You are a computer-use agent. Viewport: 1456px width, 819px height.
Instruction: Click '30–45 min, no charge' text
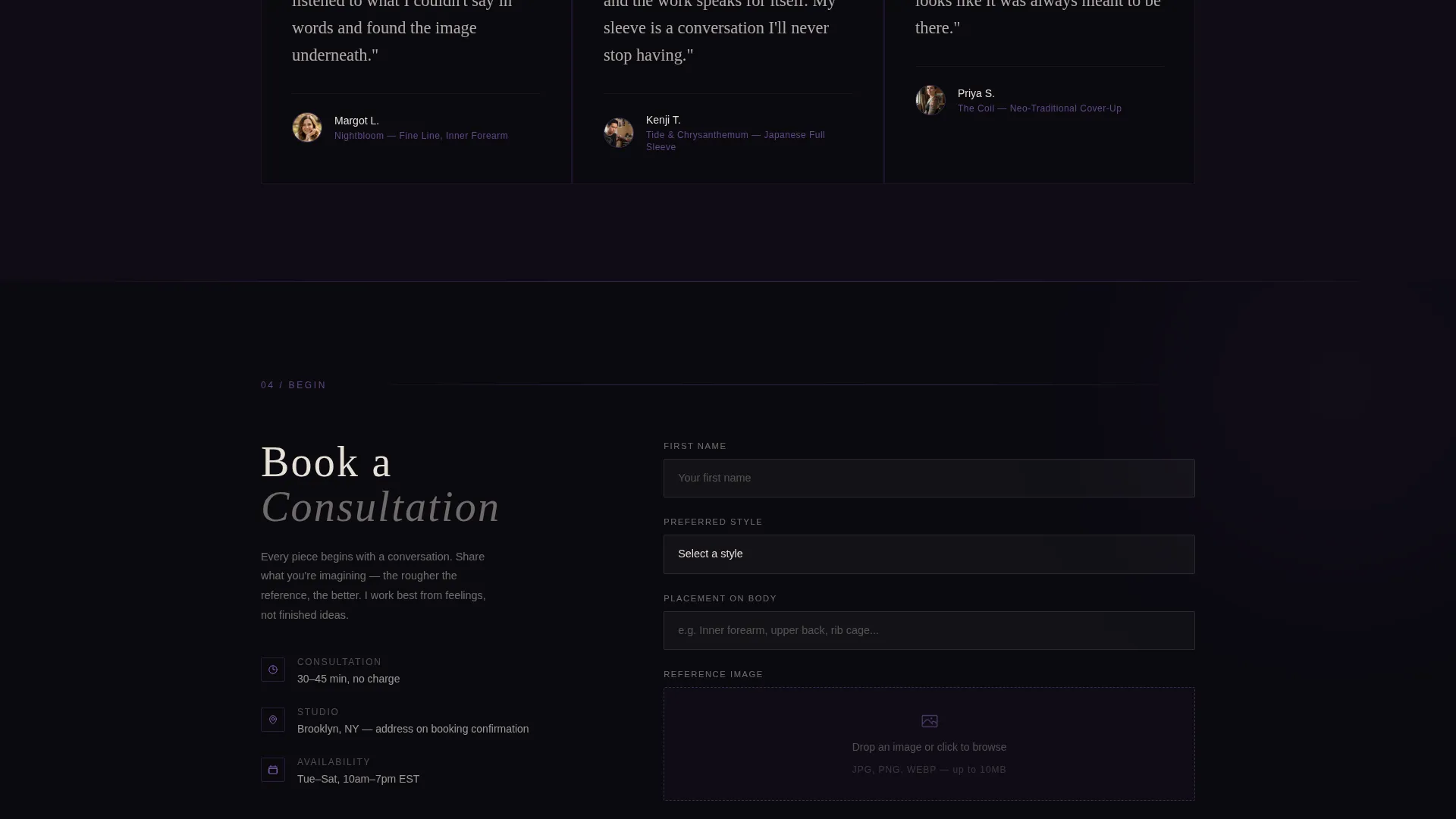tap(348, 679)
